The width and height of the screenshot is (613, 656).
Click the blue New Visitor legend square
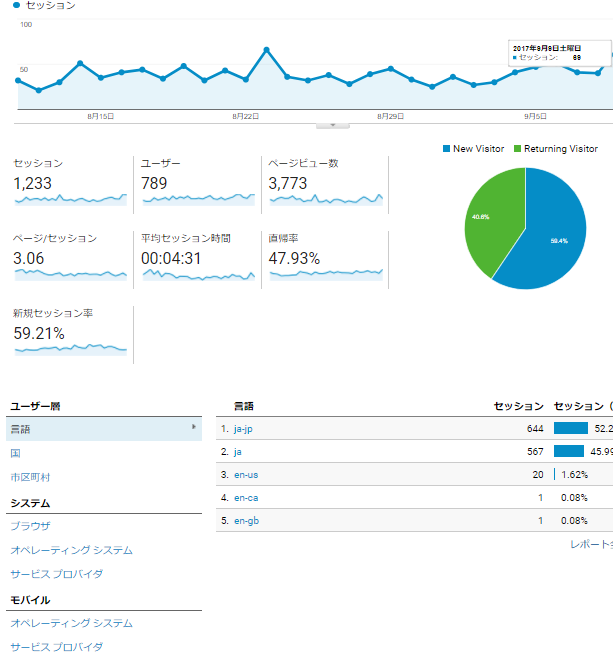click(446, 149)
